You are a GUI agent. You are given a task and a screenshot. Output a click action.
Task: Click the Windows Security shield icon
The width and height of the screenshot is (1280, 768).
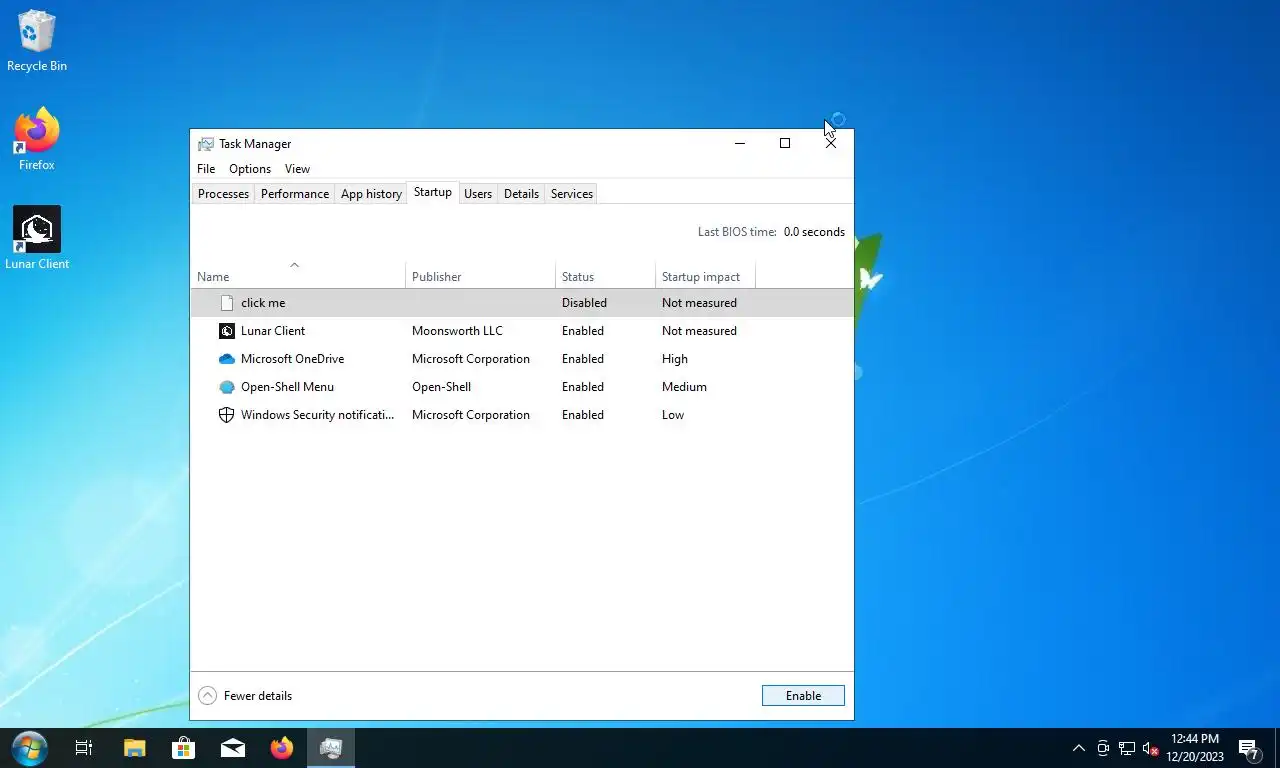coord(226,415)
